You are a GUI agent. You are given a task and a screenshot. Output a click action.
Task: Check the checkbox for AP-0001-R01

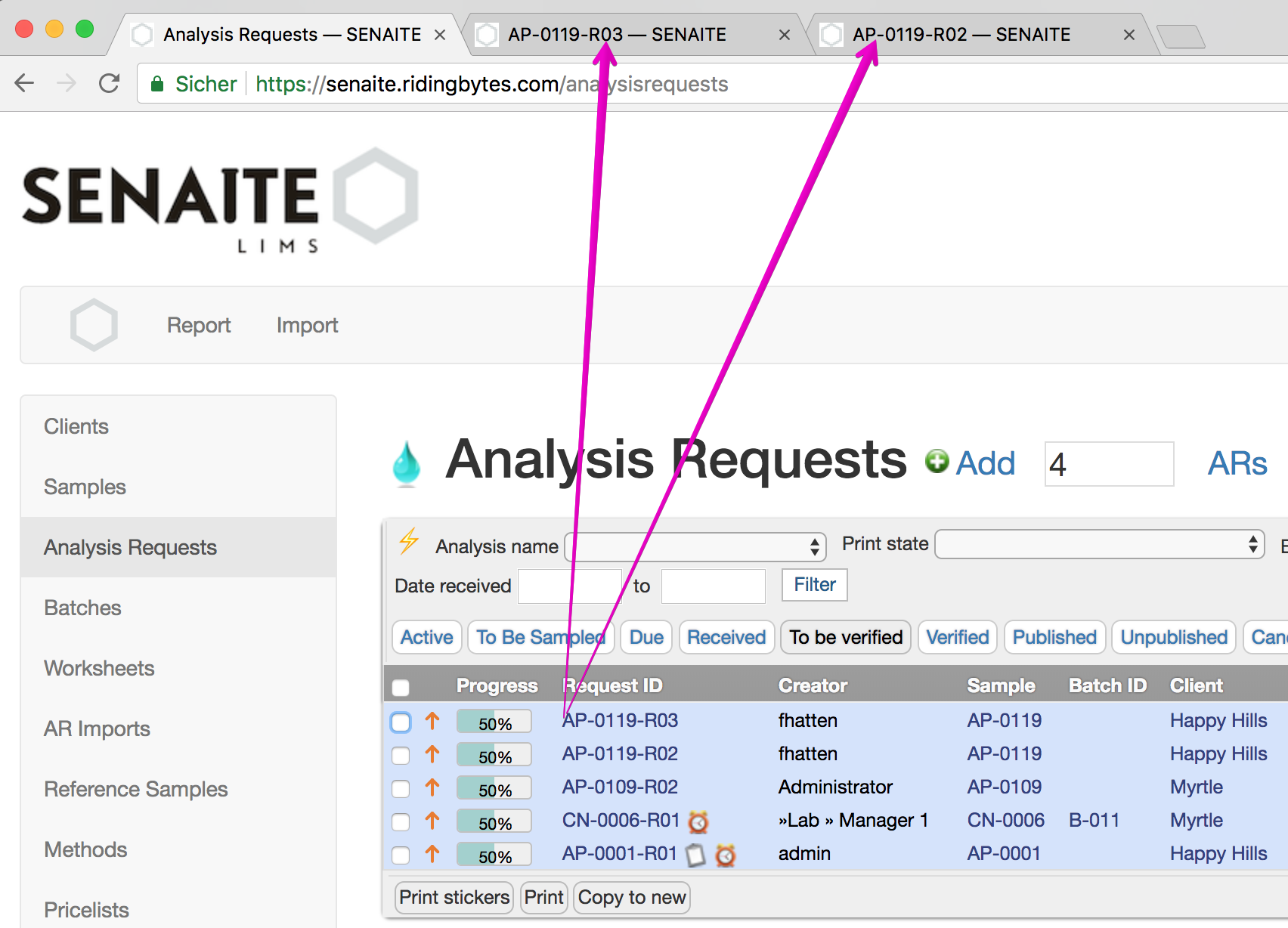pos(401,855)
